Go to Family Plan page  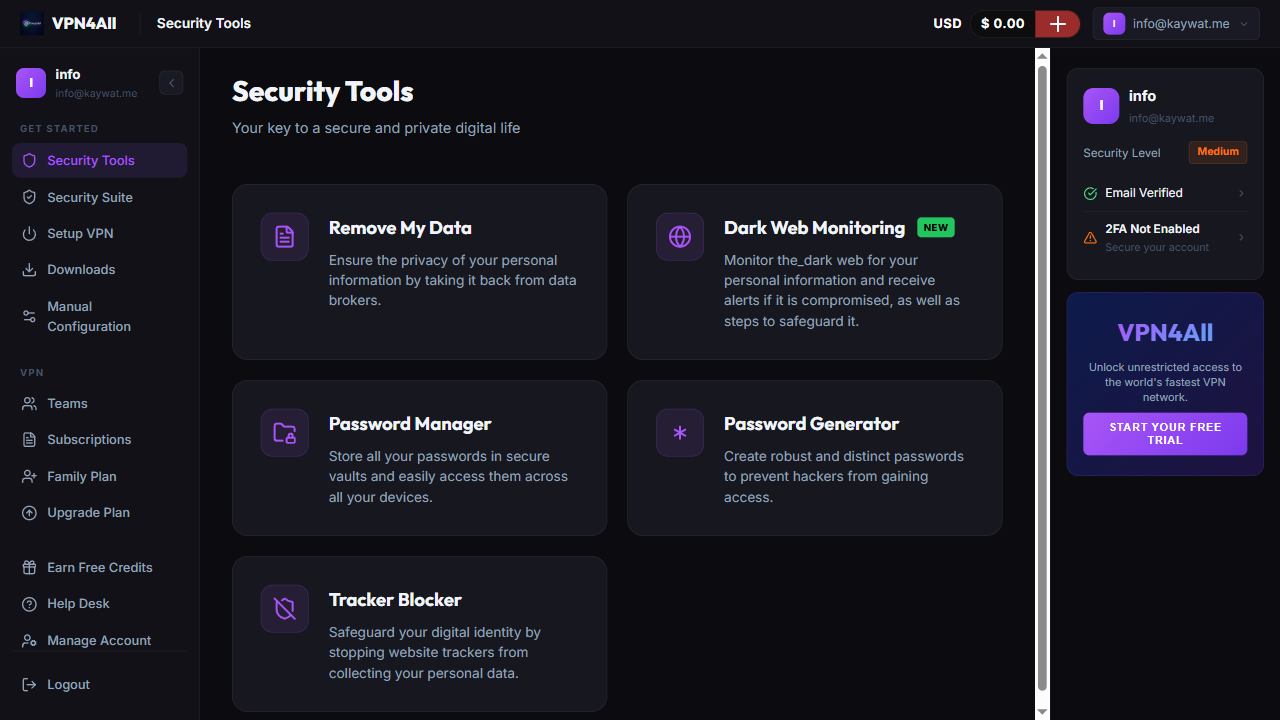click(x=100, y=476)
